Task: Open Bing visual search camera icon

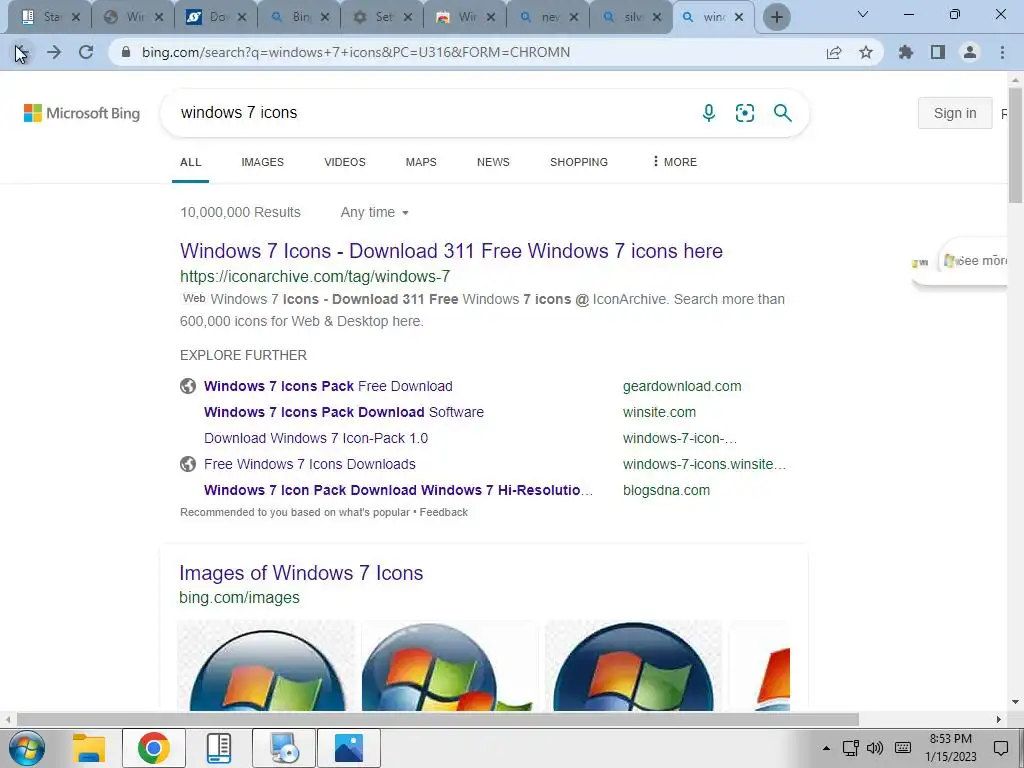Action: [x=744, y=113]
